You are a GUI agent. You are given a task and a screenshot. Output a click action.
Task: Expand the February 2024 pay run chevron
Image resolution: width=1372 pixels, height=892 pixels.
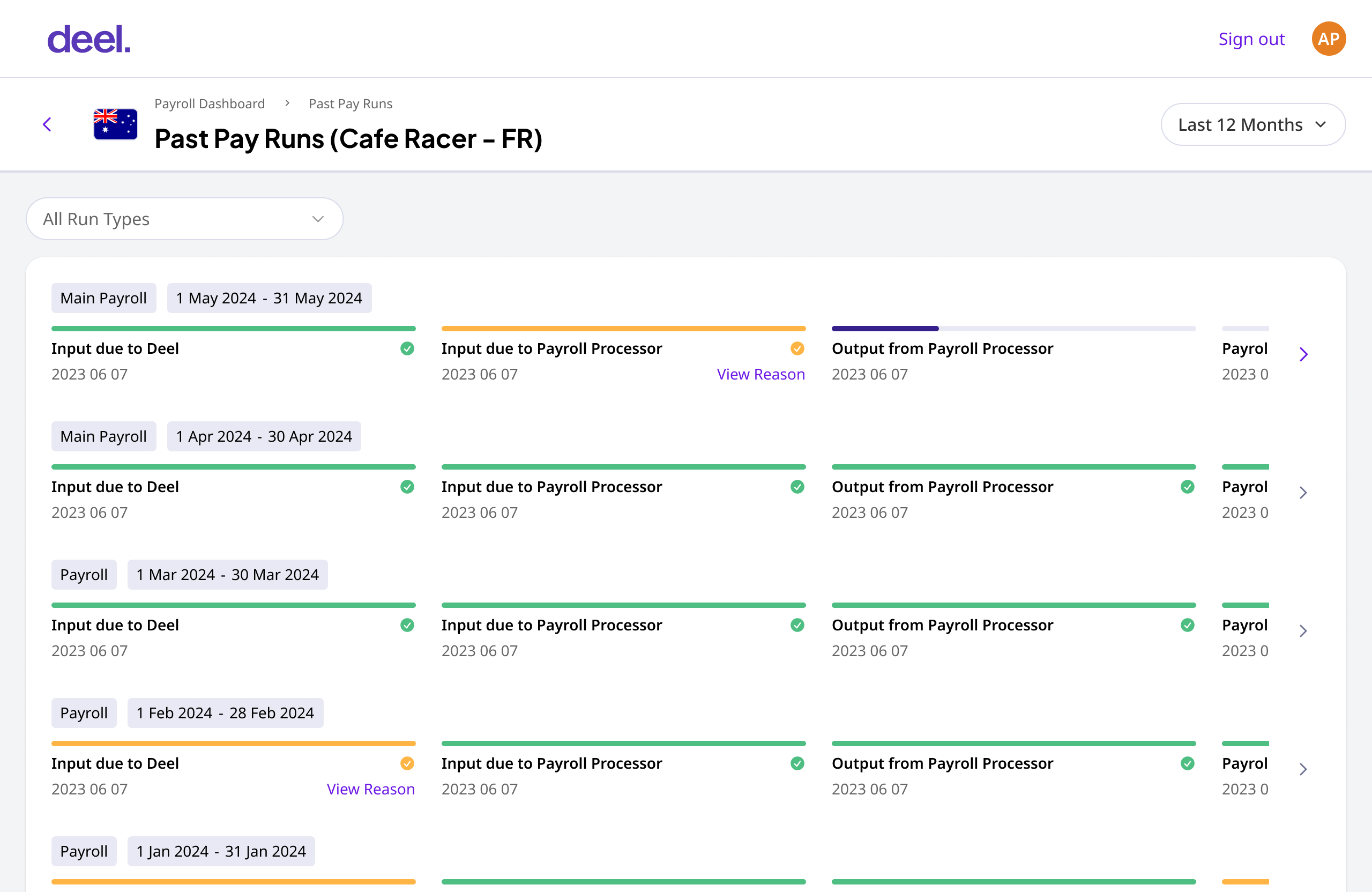click(x=1303, y=769)
